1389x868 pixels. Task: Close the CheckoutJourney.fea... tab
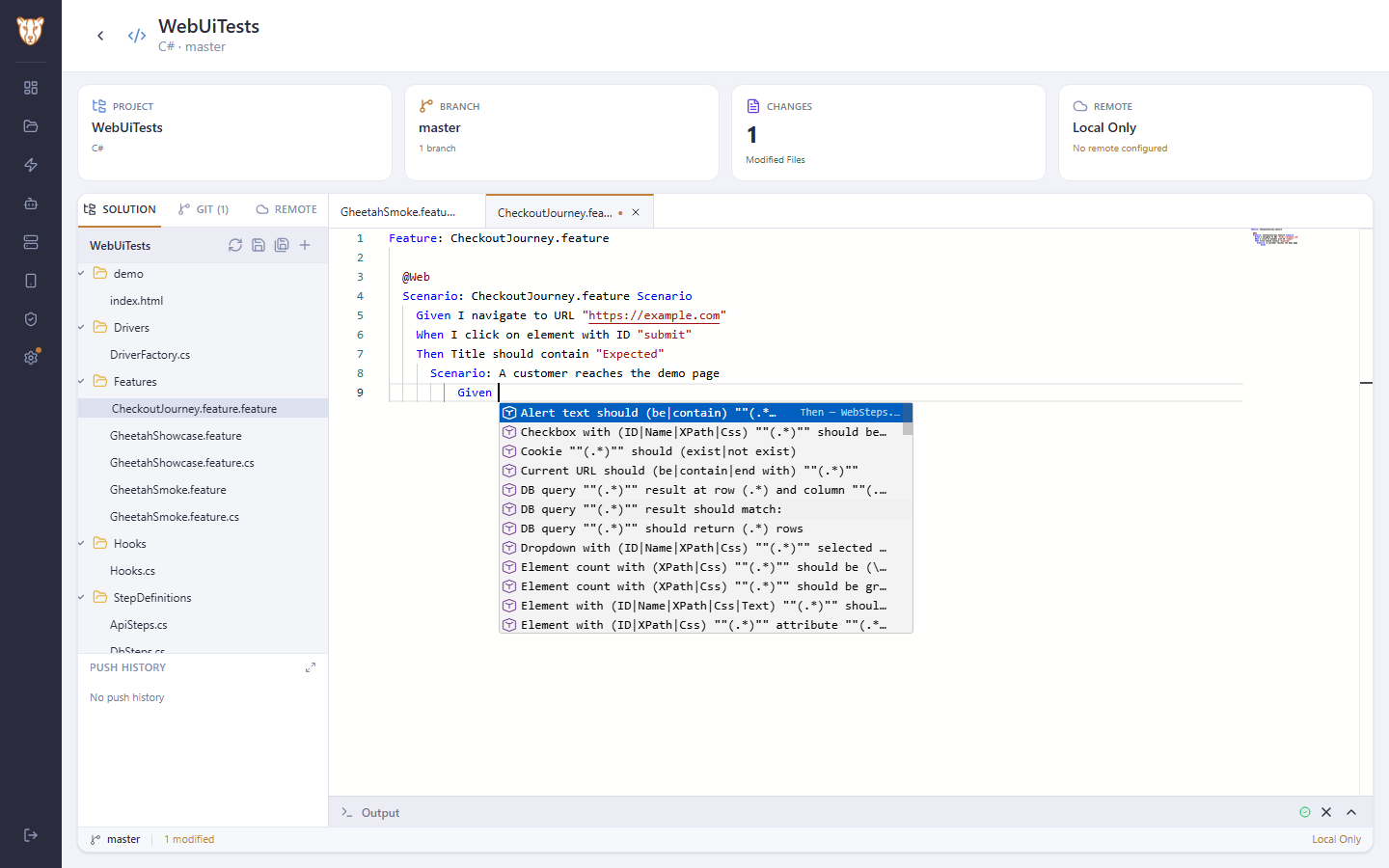click(636, 212)
